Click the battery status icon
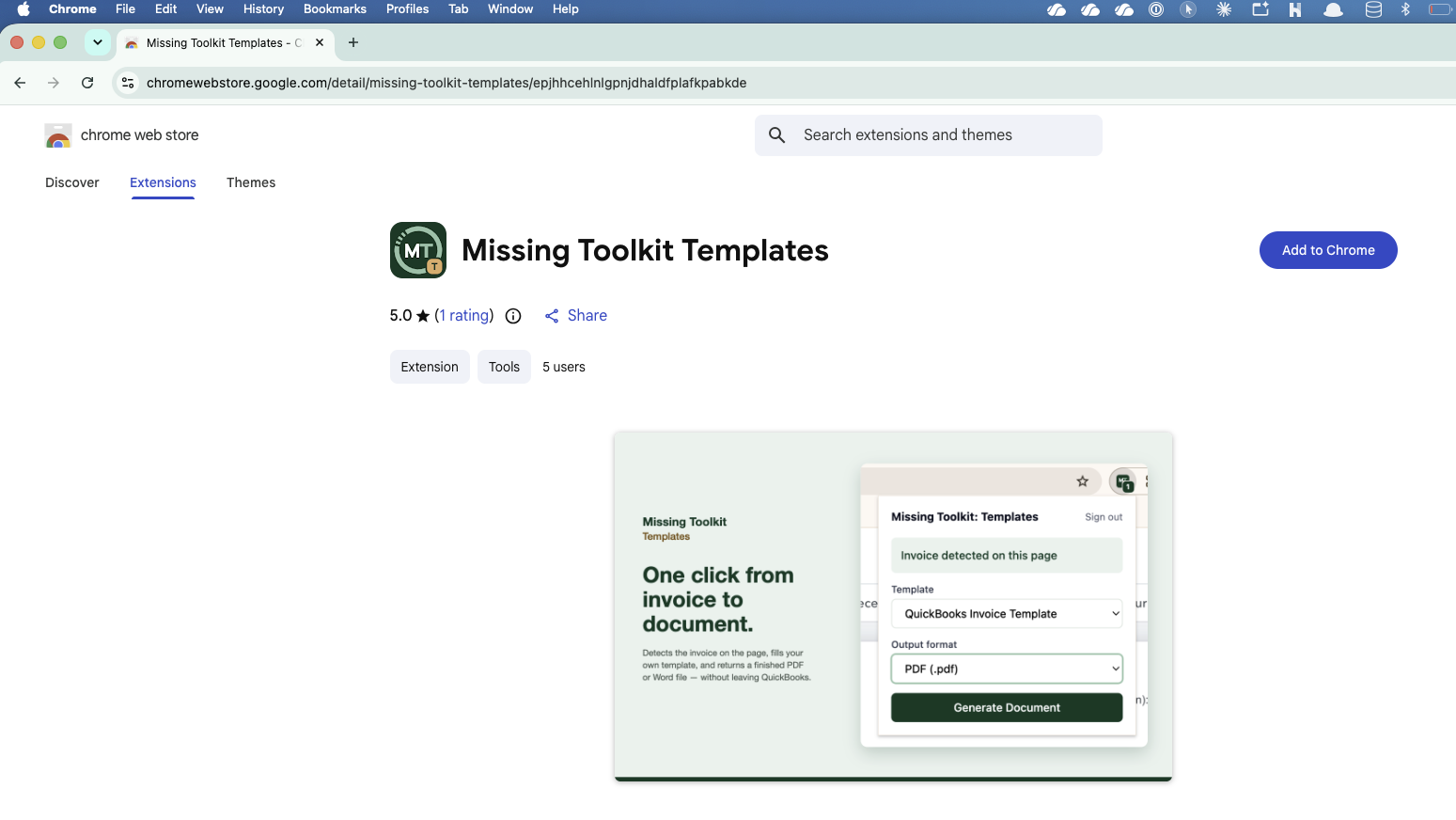The width and height of the screenshot is (1456, 820). pos(1441,9)
